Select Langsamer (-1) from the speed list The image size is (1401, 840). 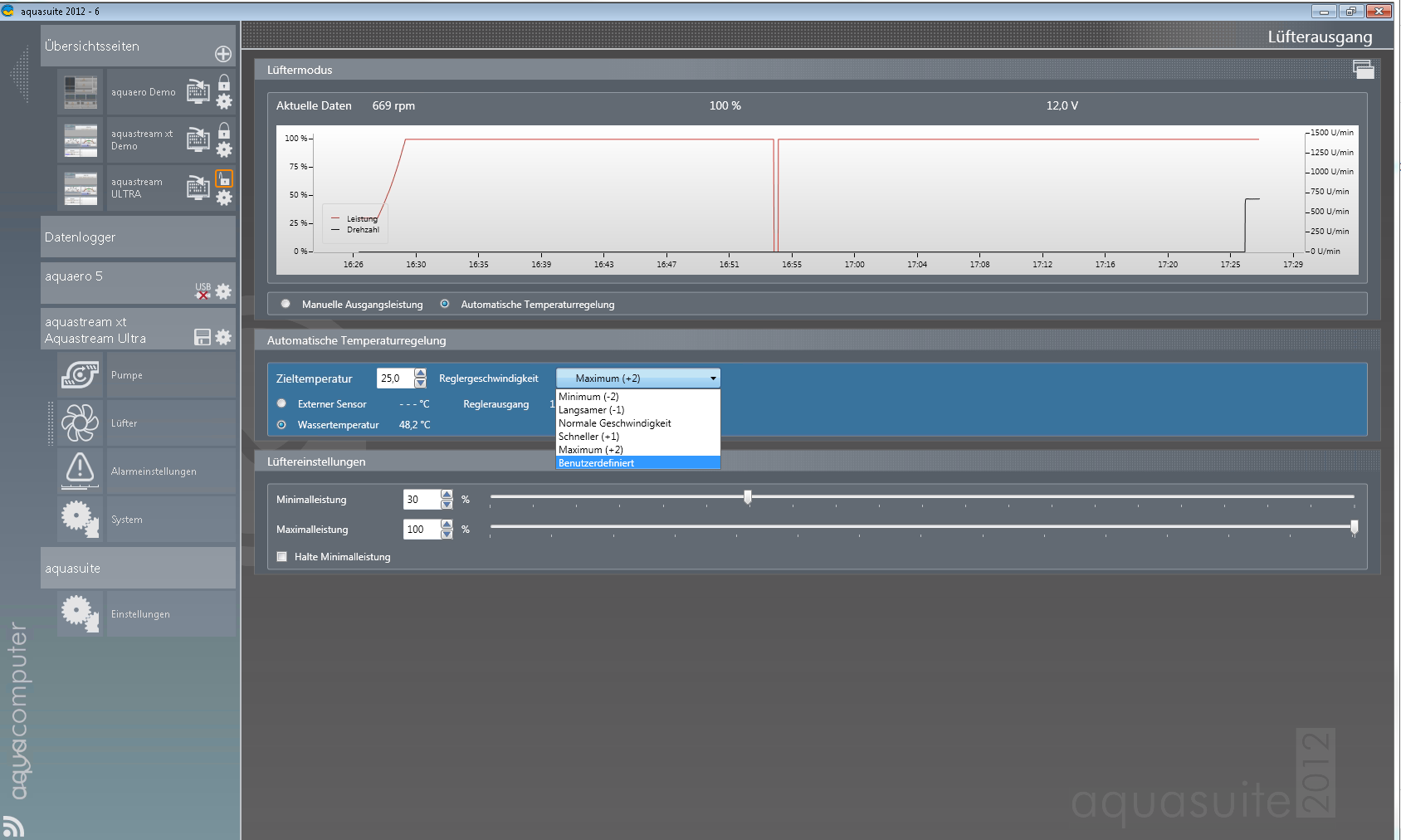638,410
